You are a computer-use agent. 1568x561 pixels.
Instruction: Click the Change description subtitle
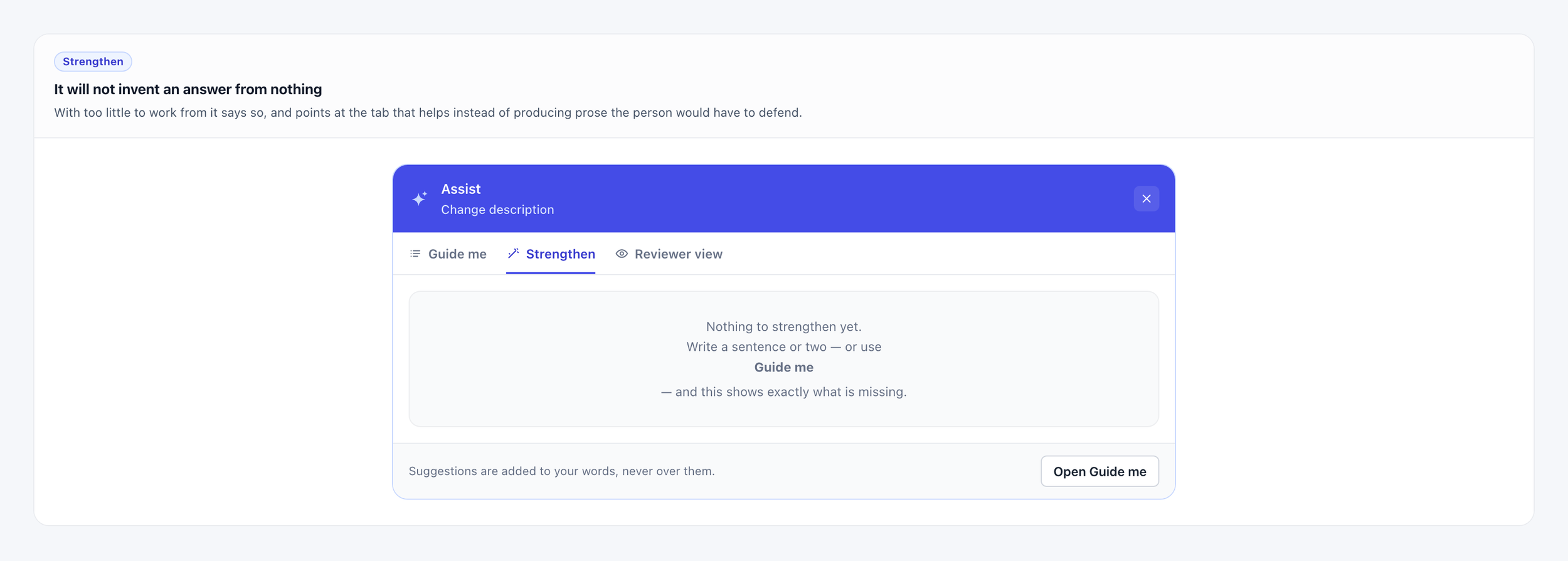pyautogui.click(x=497, y=210)
